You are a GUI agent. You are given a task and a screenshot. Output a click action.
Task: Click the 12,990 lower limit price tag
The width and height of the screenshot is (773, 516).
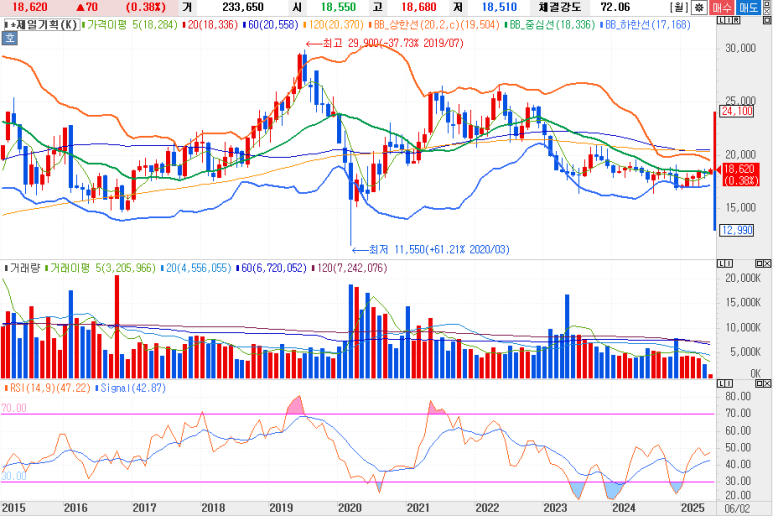(737, 230)
